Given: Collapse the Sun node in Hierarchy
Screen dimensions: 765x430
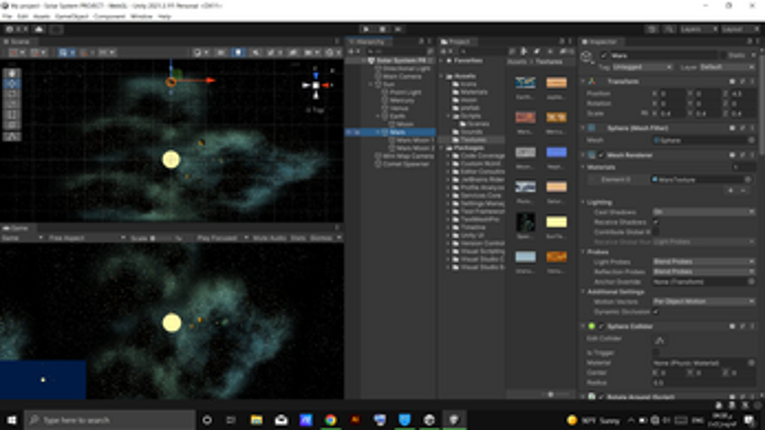Looking at the screenshot, I should [371, 84].
